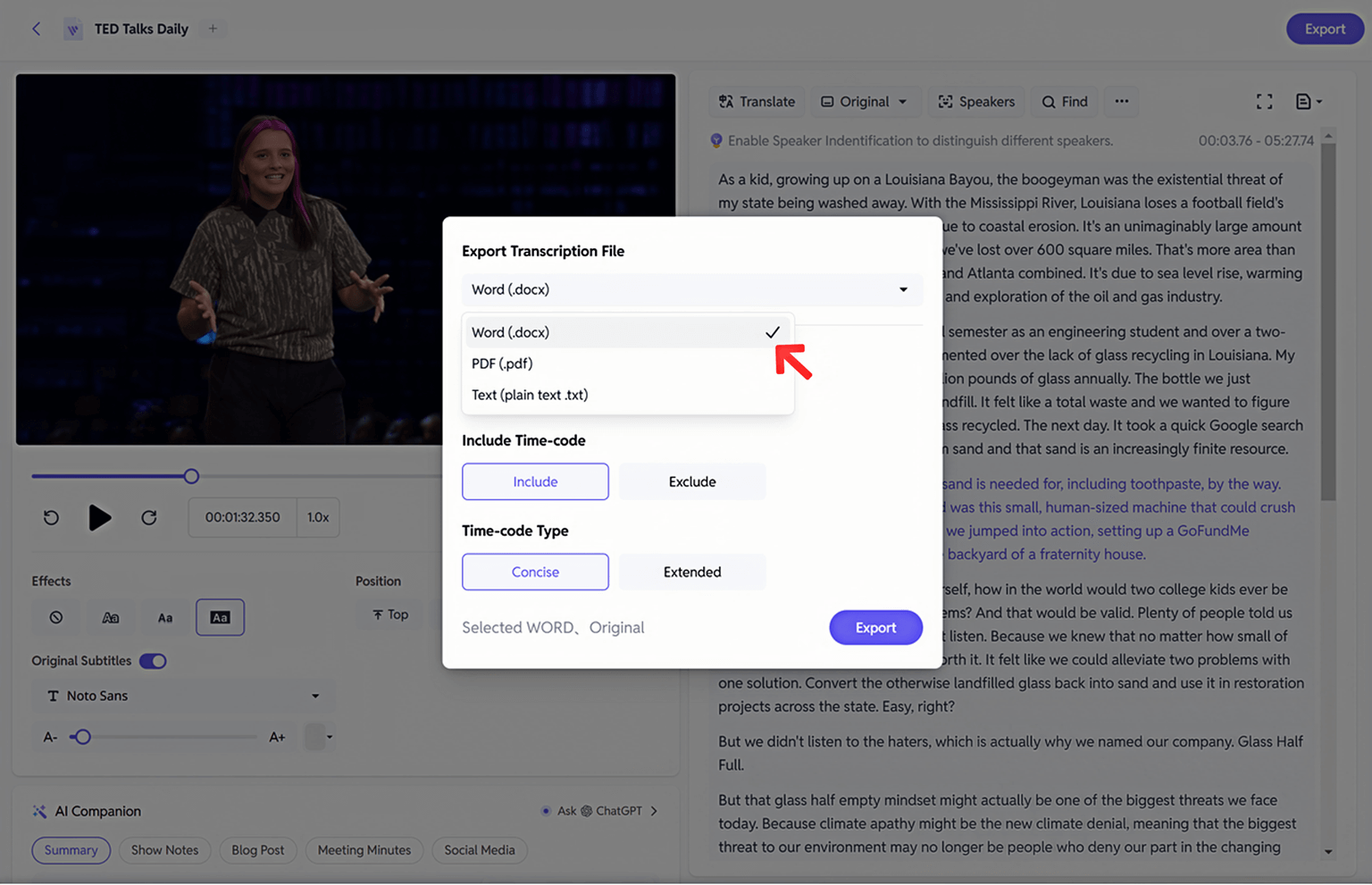Click the speaker identification lightbulb hint
This screenshot has width=1372, height=885.
point(715,140)
